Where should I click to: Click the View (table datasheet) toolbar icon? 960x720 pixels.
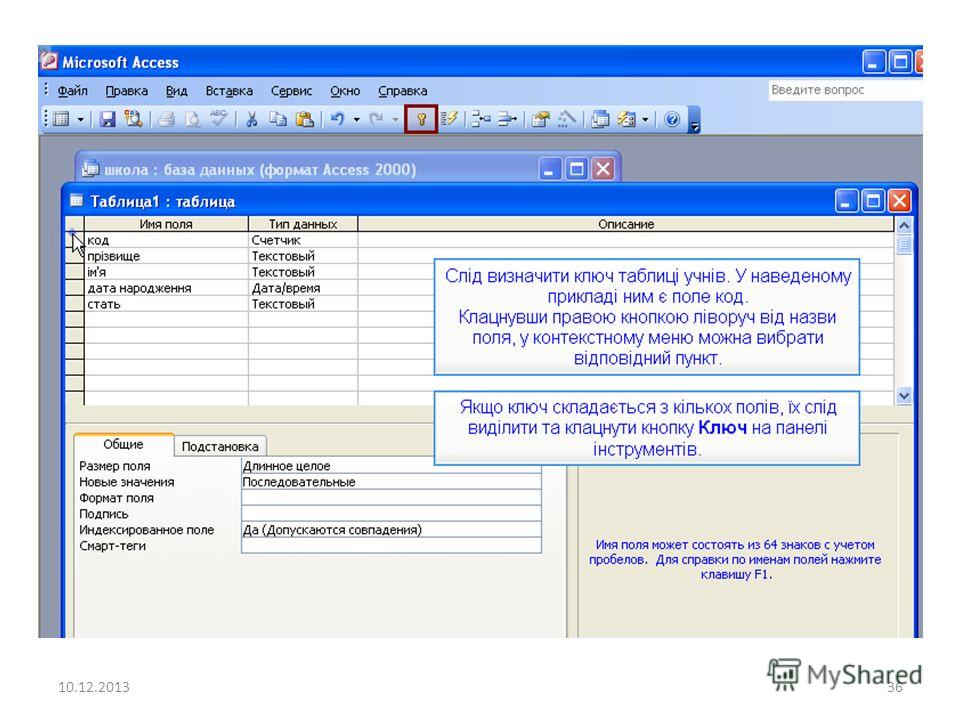pos(61,119)
